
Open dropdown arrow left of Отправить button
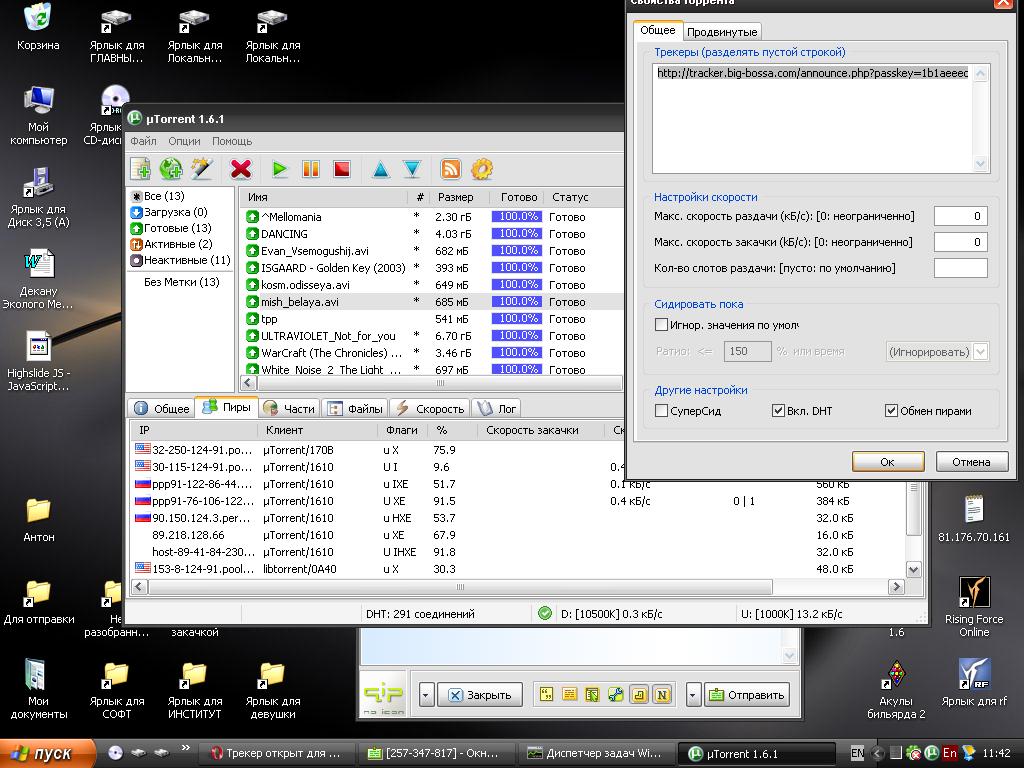693,695
